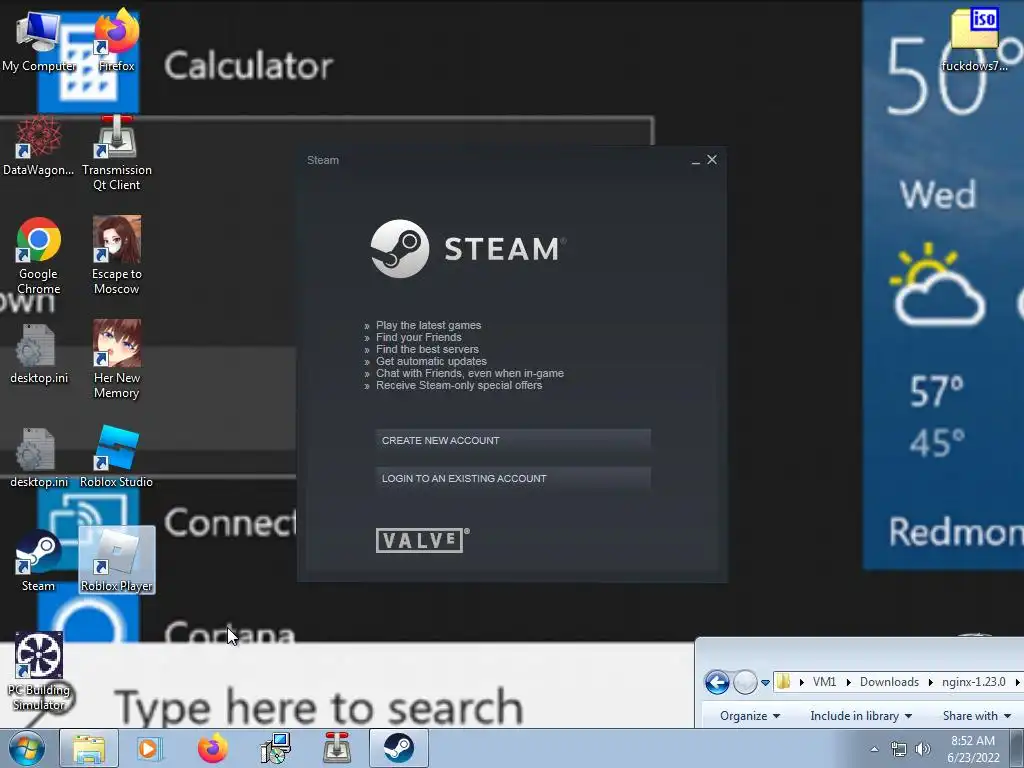1024x768 pixels.
Task: Select the fuckdows7 ISO file icon
Action: [974, 40]
